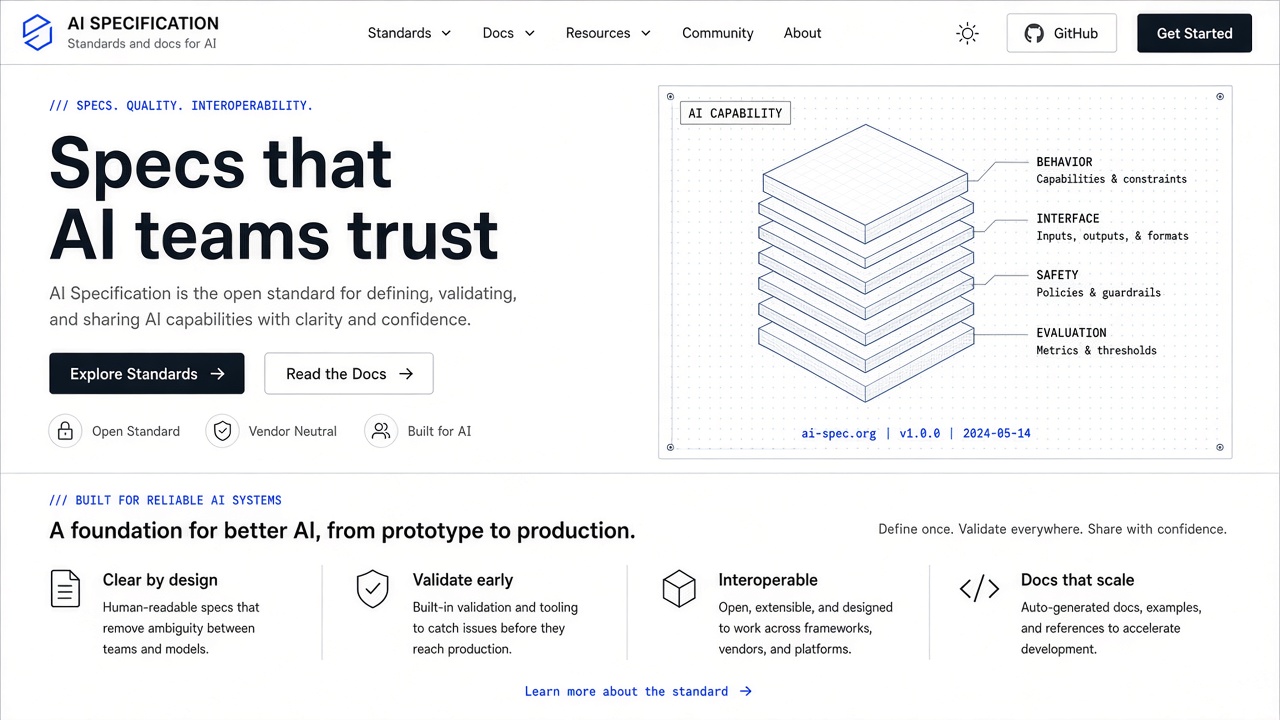Open the Standards menu label
Screen dimensions: 1280x720
(399, 33)
